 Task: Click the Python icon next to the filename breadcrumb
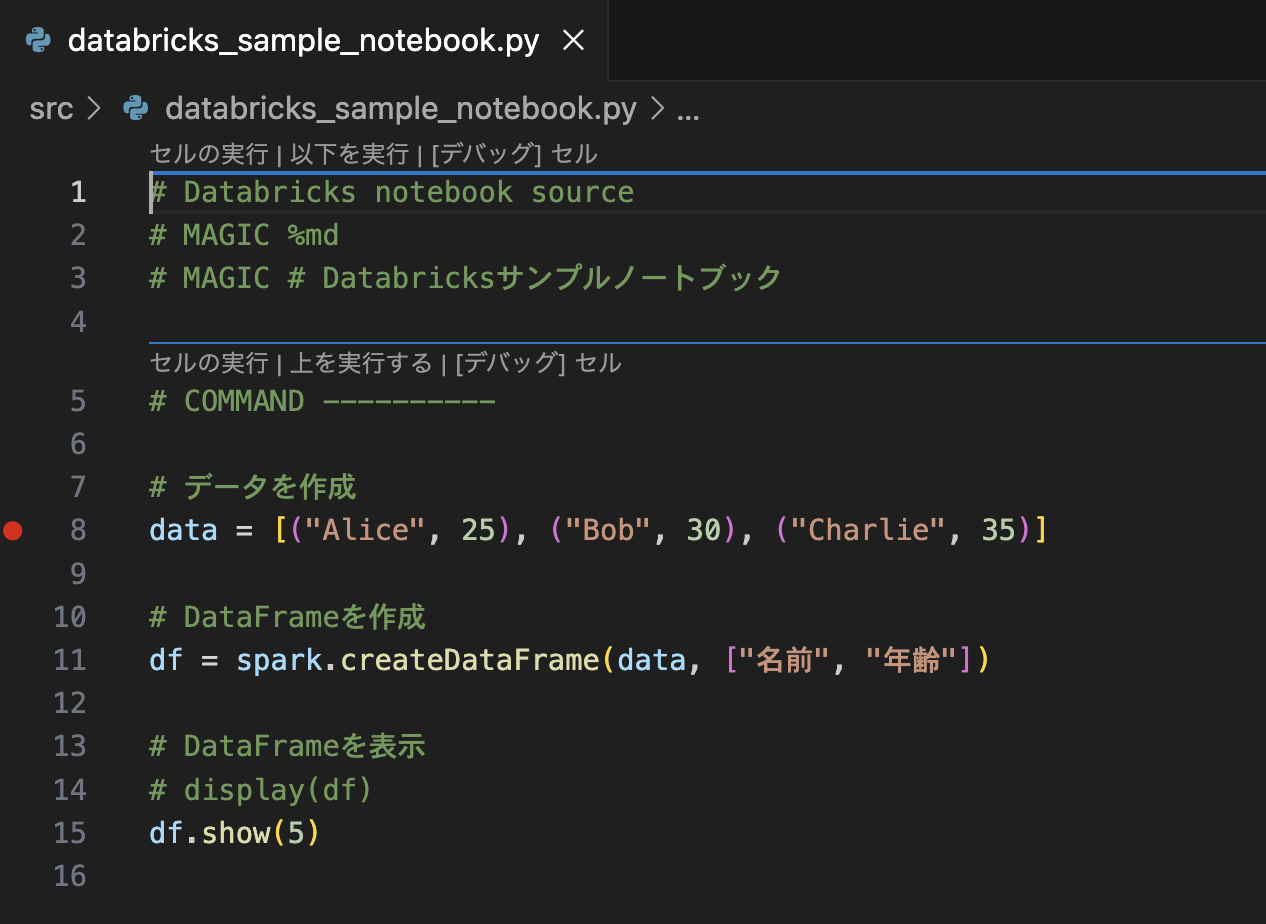point(135,108)
